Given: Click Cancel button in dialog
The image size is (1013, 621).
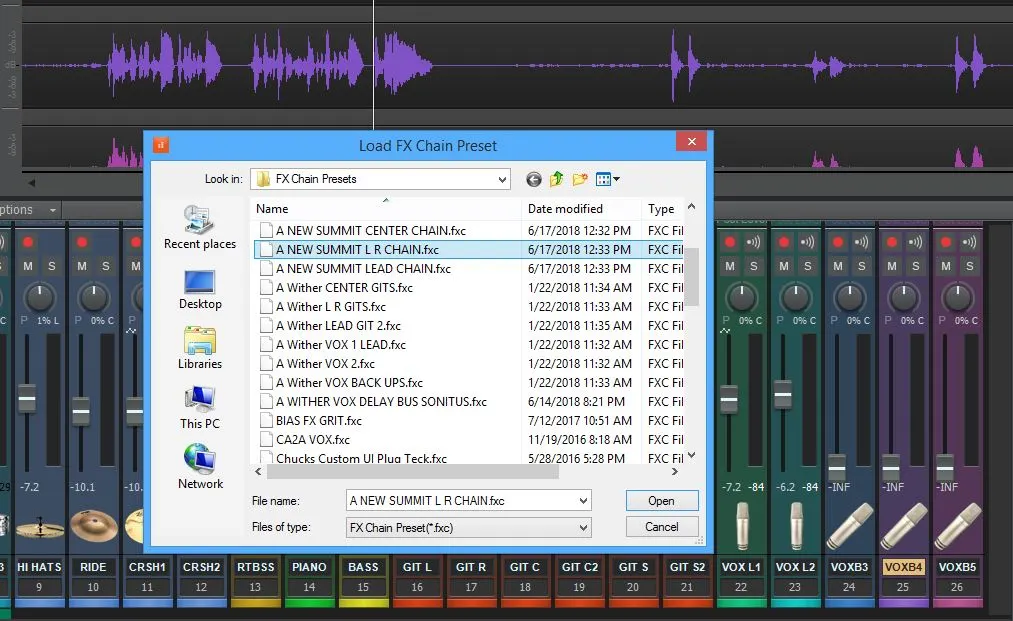Looking at the screenshot, I should pyautogui.click(x=662, y=527).
